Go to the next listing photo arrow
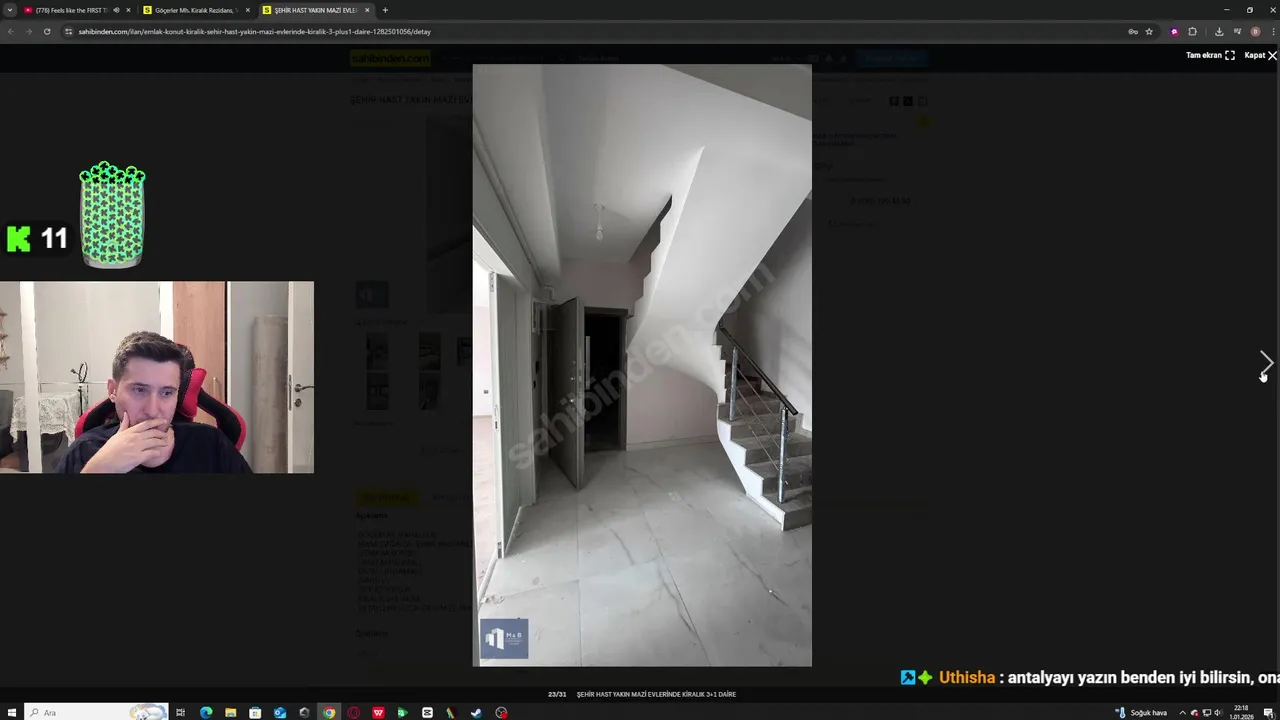 [x=1266, y=361]
